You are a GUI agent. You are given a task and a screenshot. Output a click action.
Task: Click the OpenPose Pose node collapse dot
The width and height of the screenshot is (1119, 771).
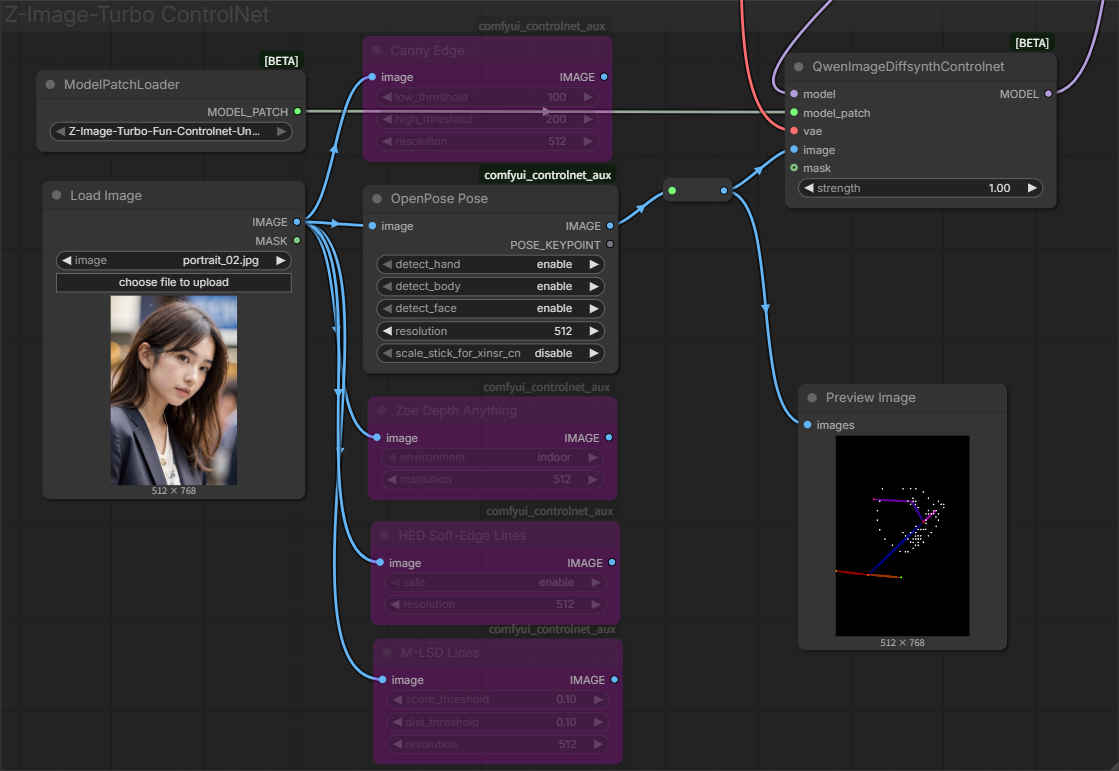coord(376,199)
